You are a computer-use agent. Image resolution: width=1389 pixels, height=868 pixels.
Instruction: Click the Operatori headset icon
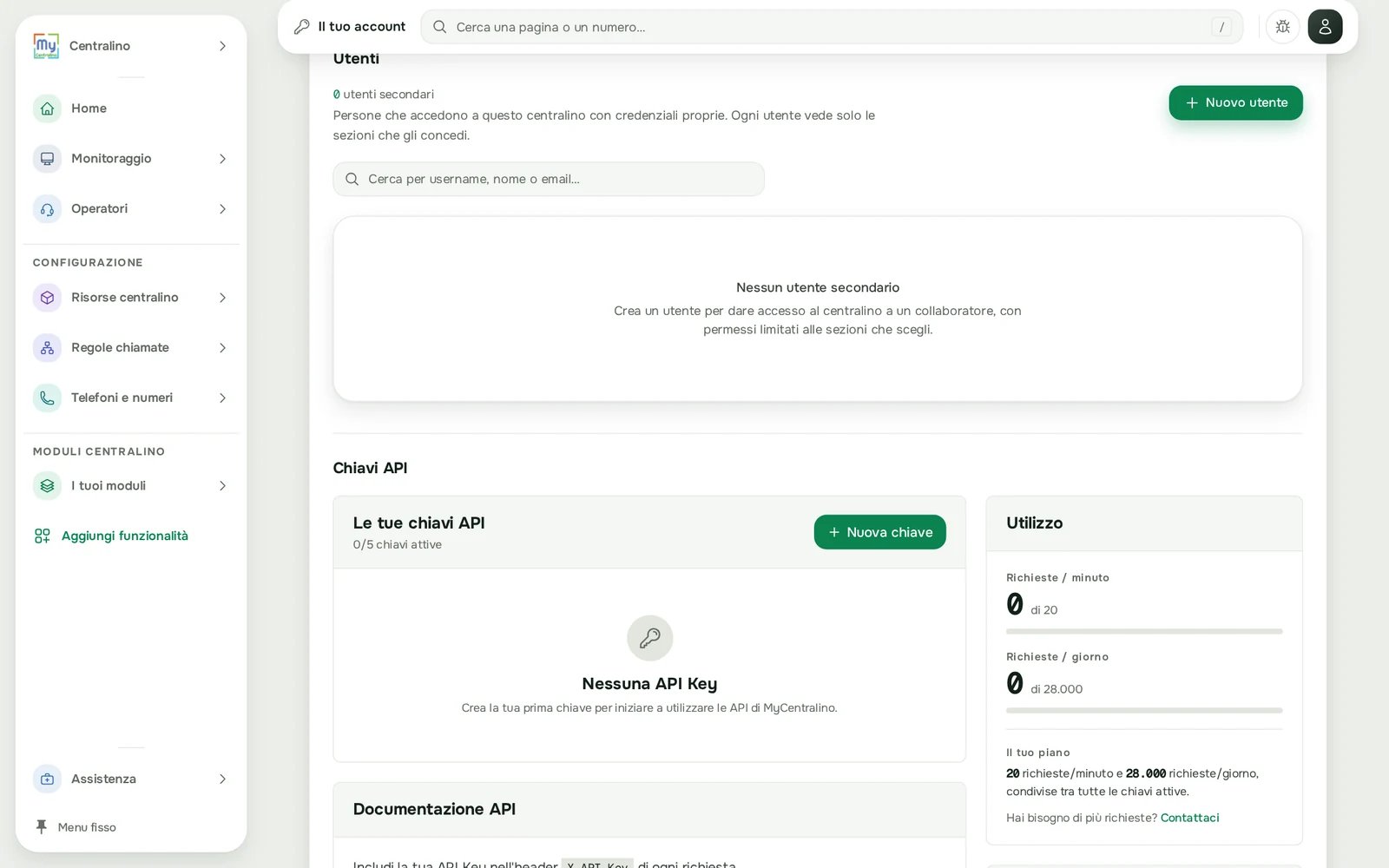(47, 209)
